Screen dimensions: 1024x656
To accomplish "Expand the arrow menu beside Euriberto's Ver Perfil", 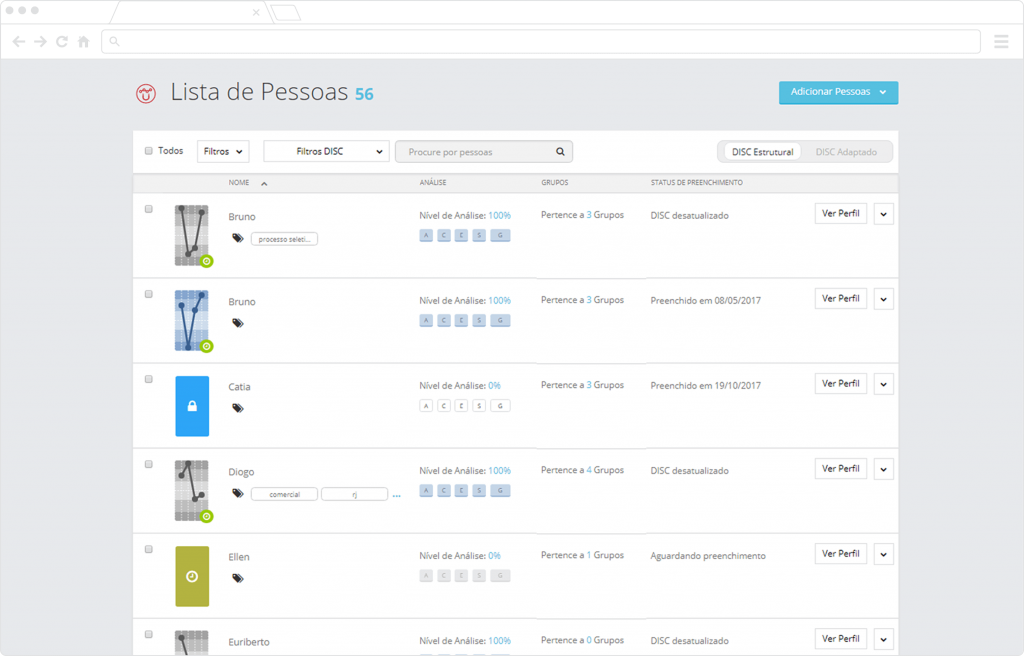I will (884, 639).
